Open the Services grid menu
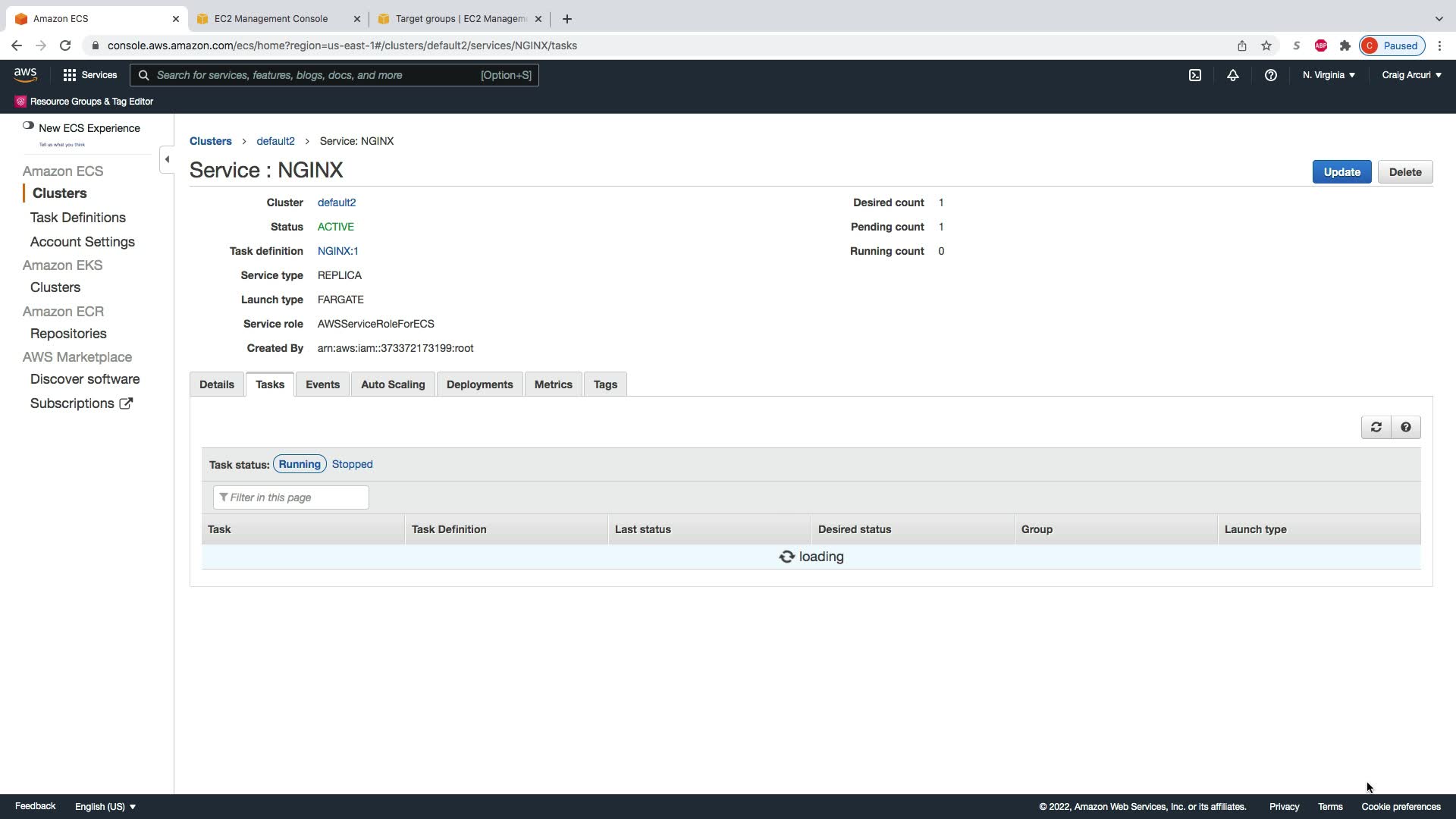The height and width of the screenshot is (819, 1456). (x=89, y=75)
